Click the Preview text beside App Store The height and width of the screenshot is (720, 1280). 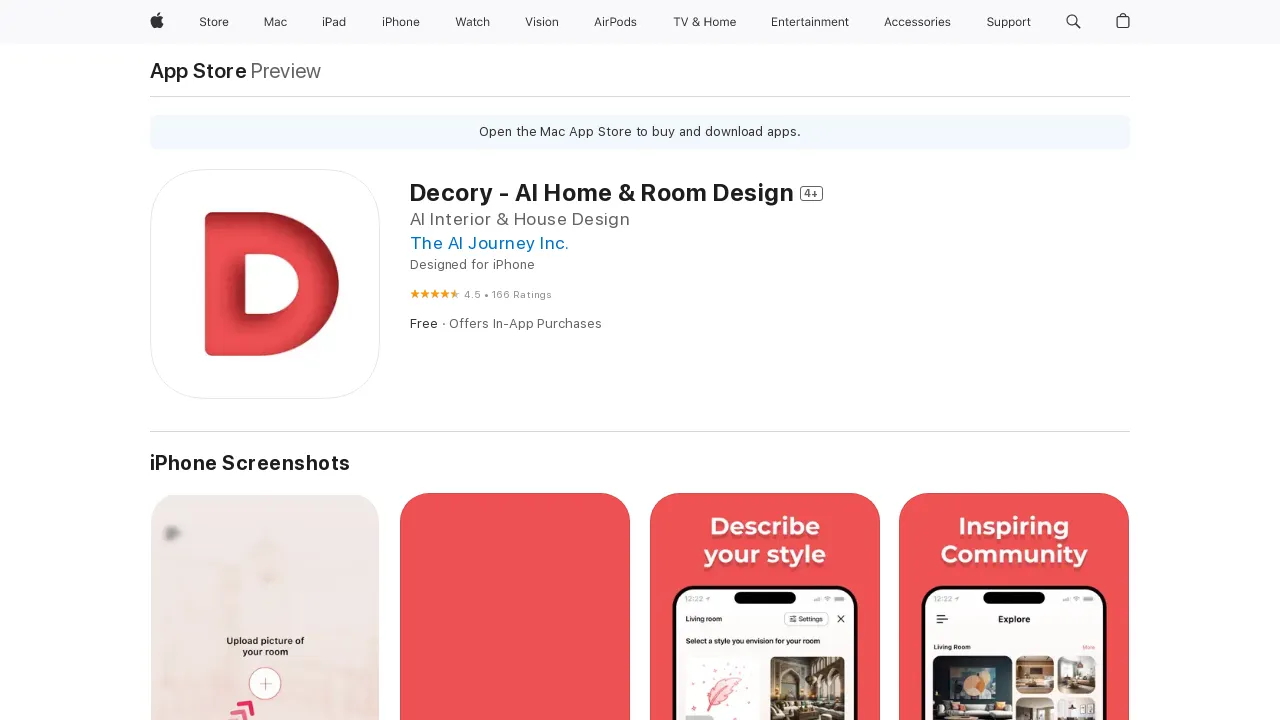click(286, 71)
